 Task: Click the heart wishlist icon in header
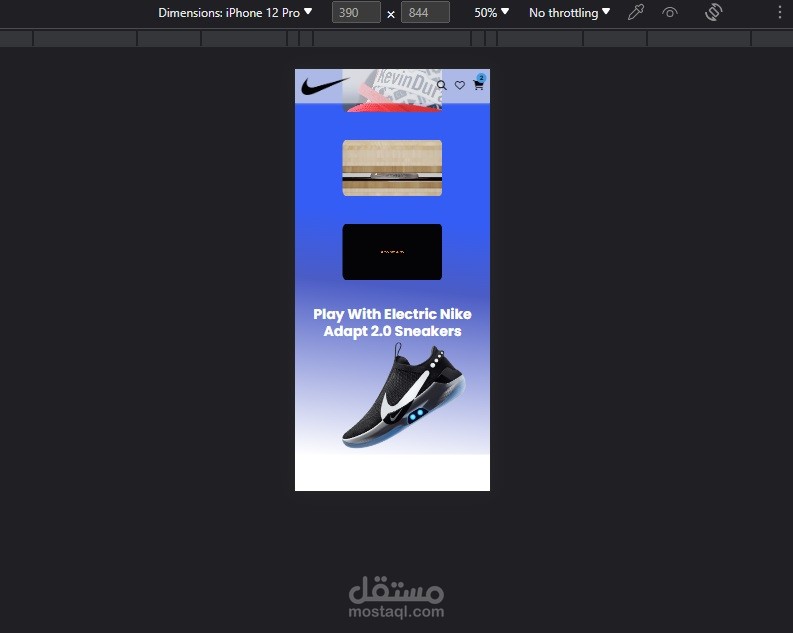460,85
